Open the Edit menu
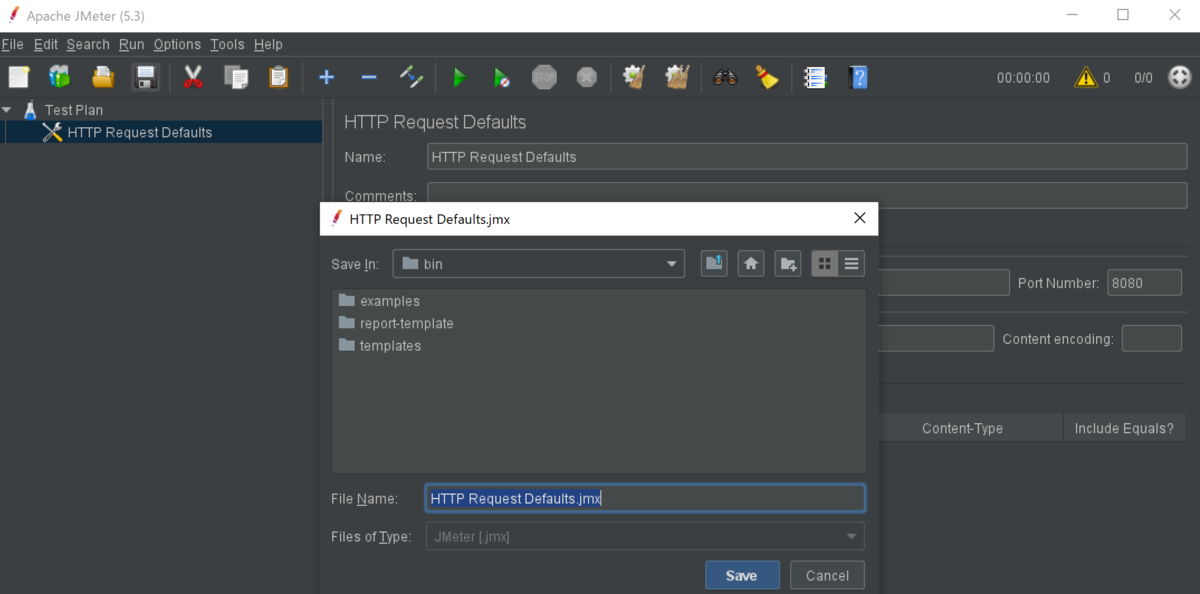Image resolution: width=1200 pixels, height=594 pixels. pos(46,44)
